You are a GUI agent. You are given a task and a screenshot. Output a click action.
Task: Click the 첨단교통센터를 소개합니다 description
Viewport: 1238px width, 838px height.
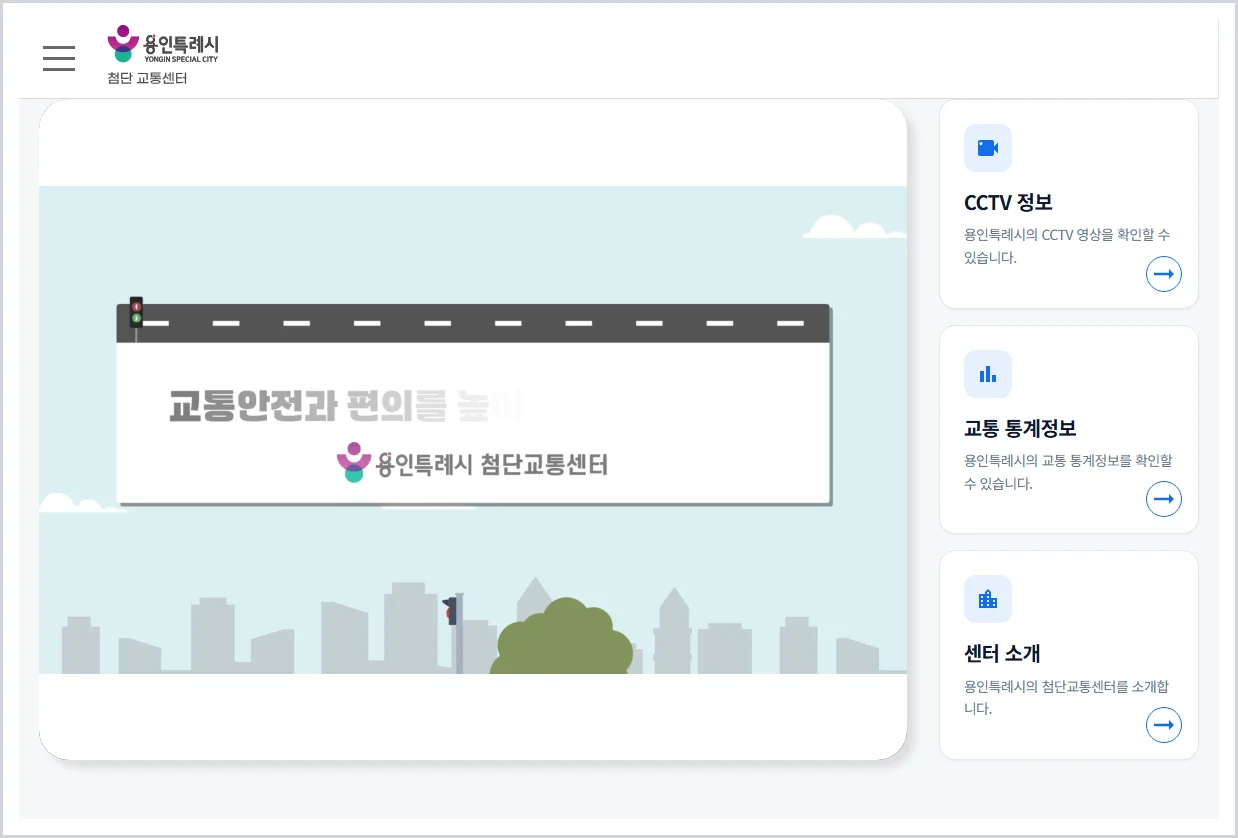click(1066, 697)
